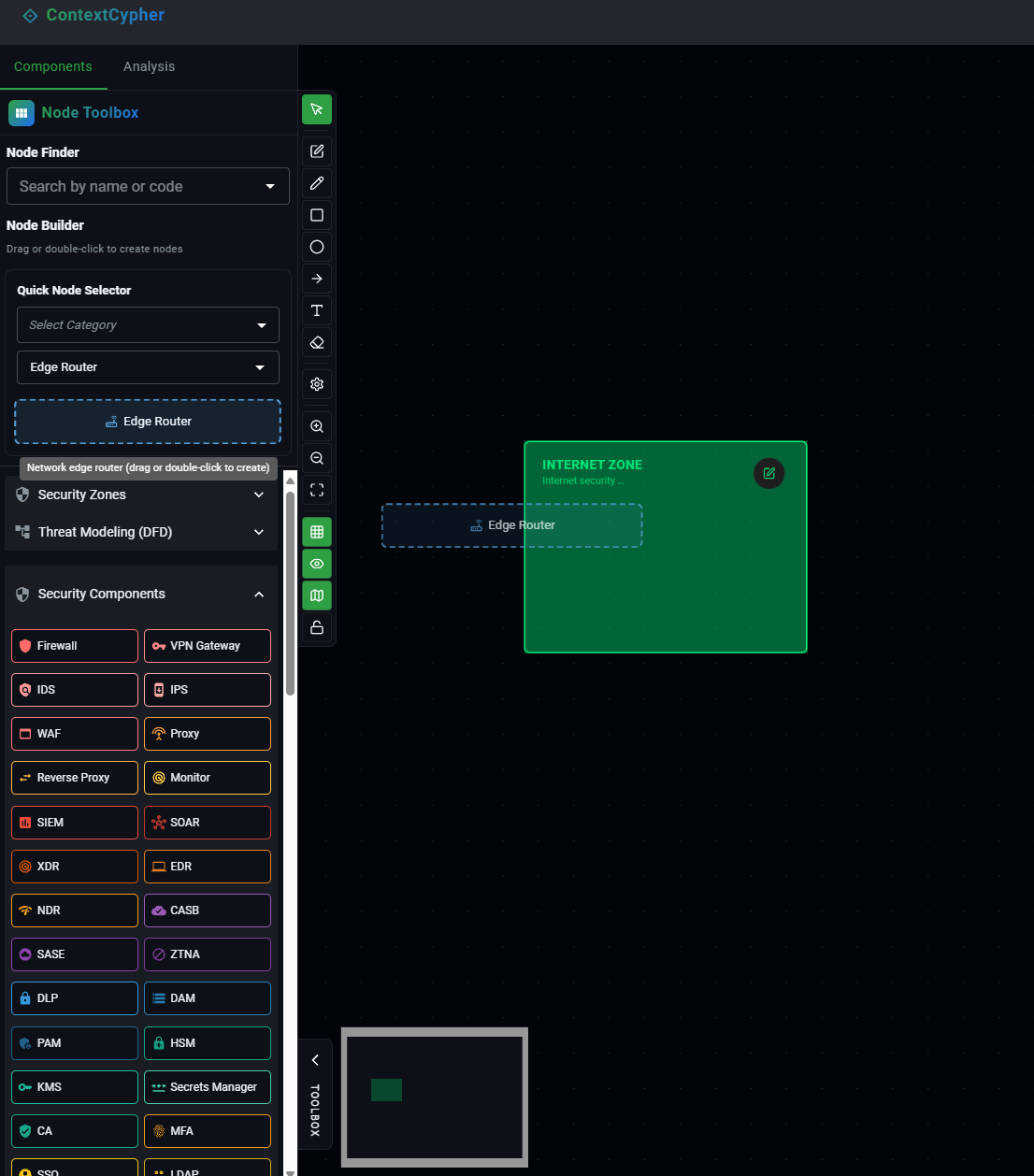Open the canvas settings gear
The height and width of the screenshot is (1176, 1034).
(316, 383)
